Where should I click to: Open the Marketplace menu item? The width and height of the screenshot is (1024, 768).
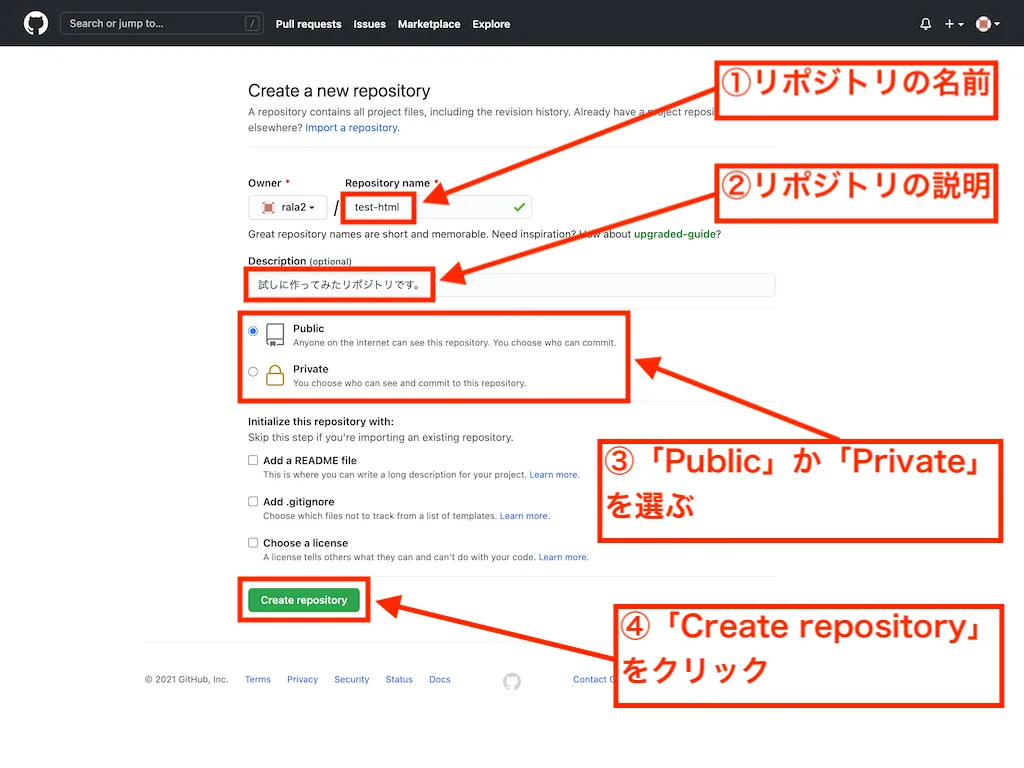(x=428, y=23)
